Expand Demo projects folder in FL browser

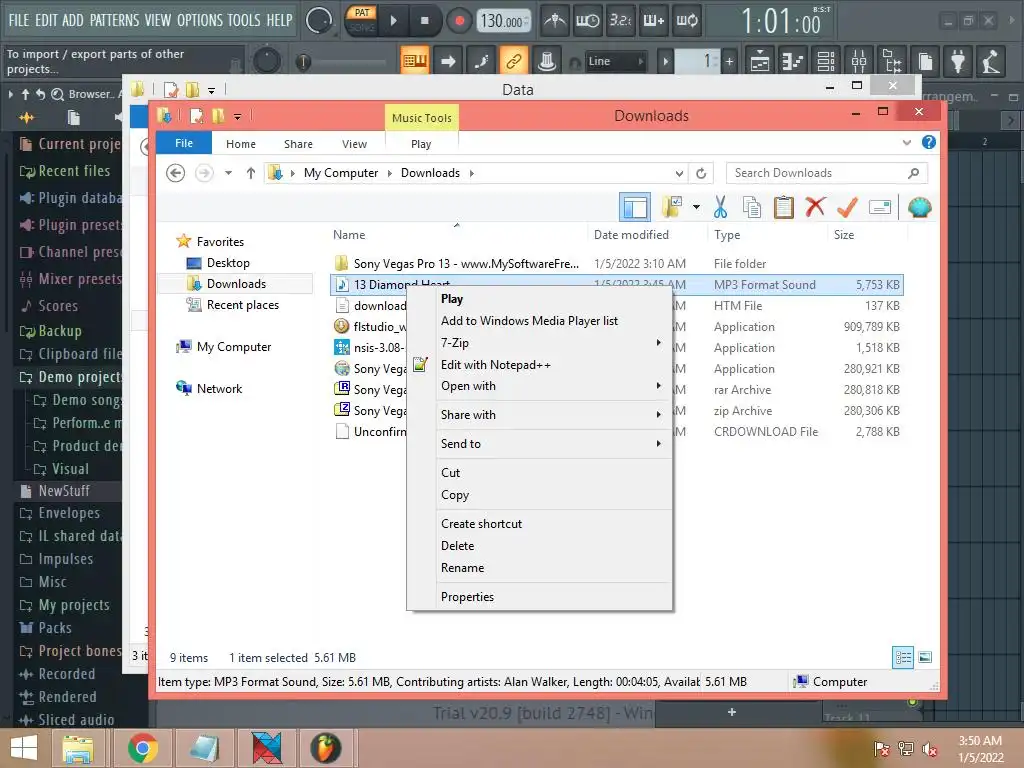coord(70,377)
